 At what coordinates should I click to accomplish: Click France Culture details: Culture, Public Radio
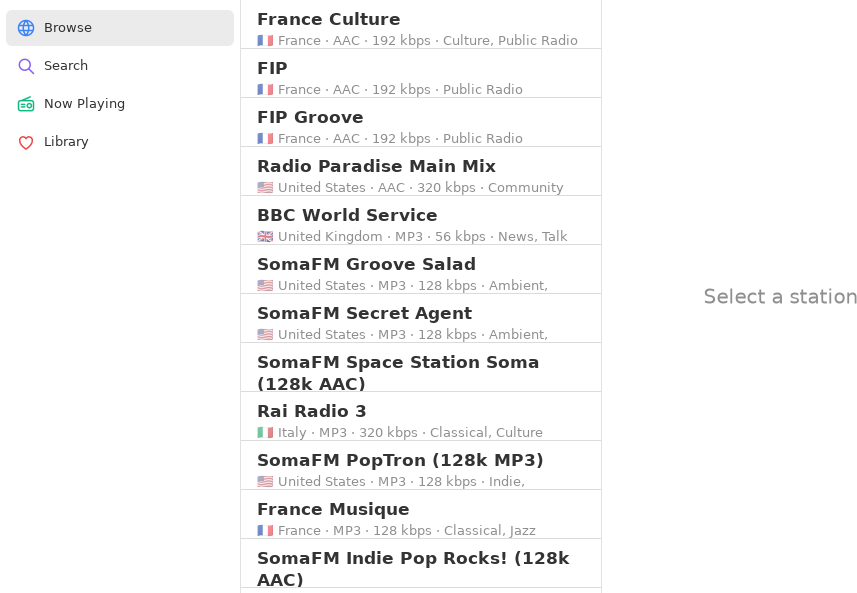[x=510, y=40]
